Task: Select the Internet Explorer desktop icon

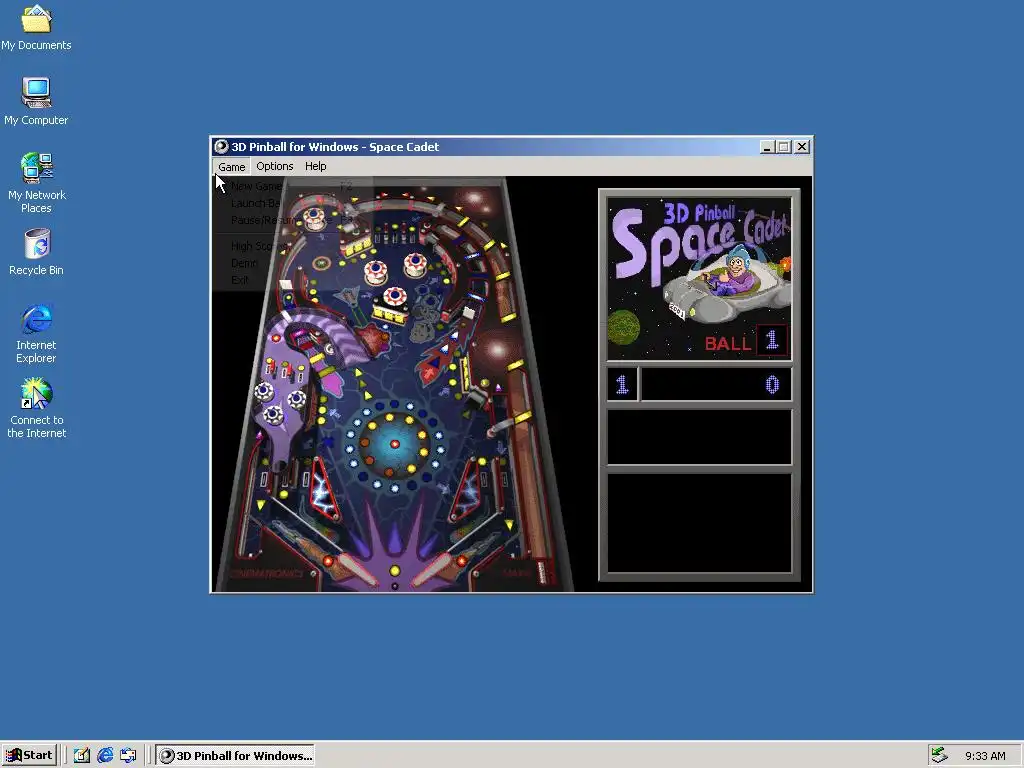Action: click(36, 334)
